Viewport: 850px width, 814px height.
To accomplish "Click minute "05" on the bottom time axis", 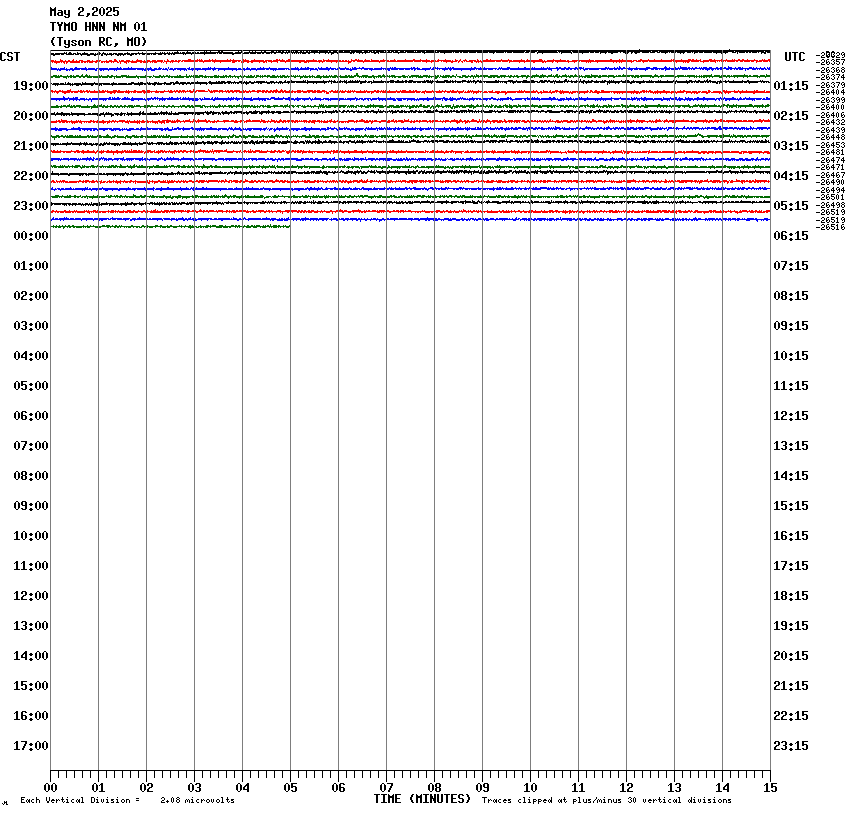I will pyautogui.click(x=290, y=788).
